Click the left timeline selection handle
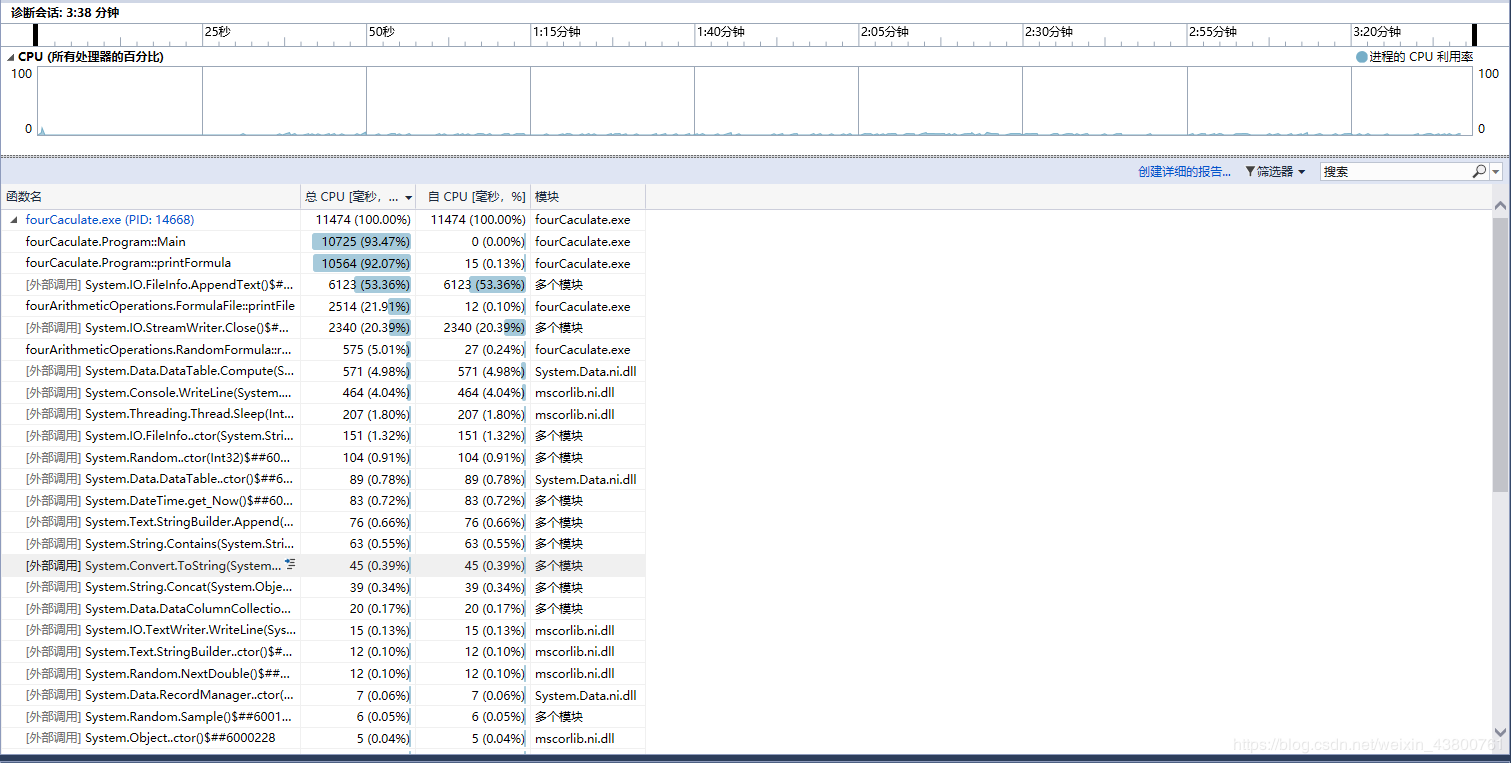 point(36,35)
